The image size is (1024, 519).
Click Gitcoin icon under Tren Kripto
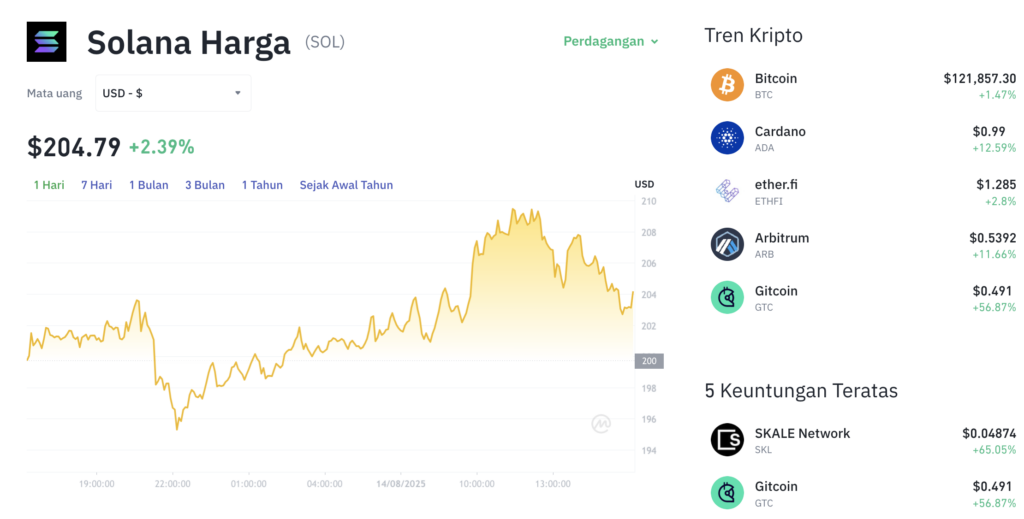(727, 297)
